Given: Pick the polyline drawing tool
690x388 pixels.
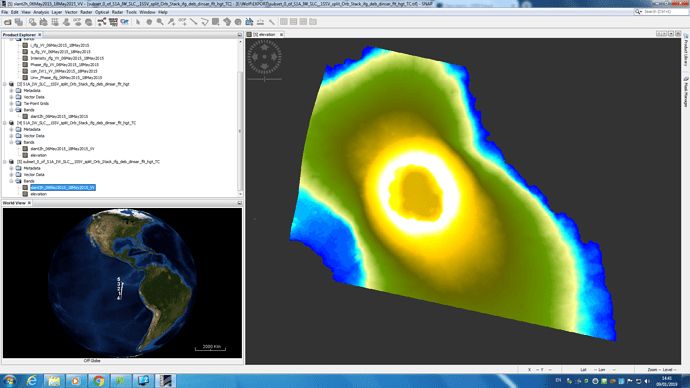Looking at the screenshot, I should tap(205, 22).
